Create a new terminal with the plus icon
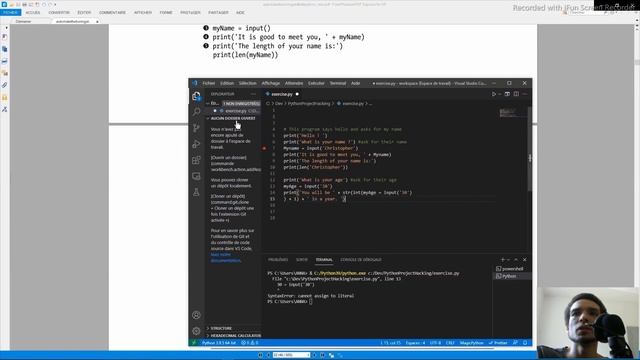Viewport: 640px width, 360px height. click(x=503, y=260)
